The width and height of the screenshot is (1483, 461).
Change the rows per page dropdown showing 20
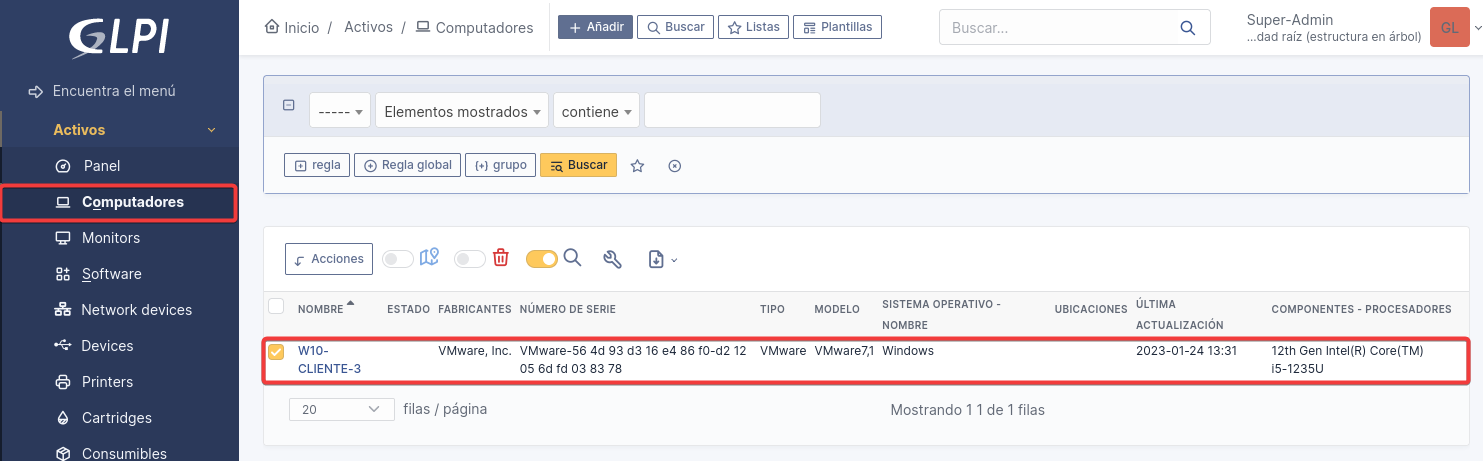coord(341,409)
